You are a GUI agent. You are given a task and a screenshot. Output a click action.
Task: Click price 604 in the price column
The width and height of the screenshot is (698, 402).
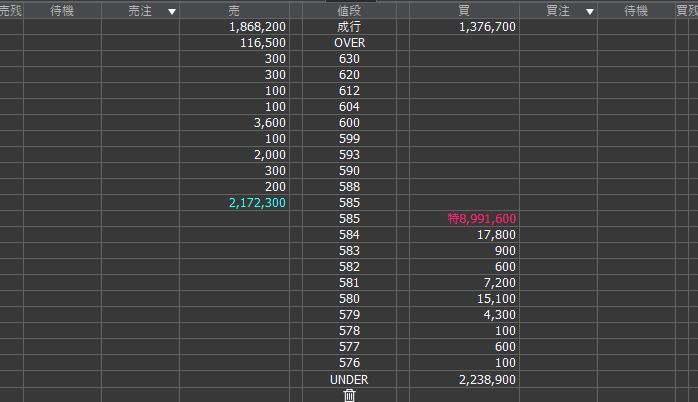tap(349, 107)
